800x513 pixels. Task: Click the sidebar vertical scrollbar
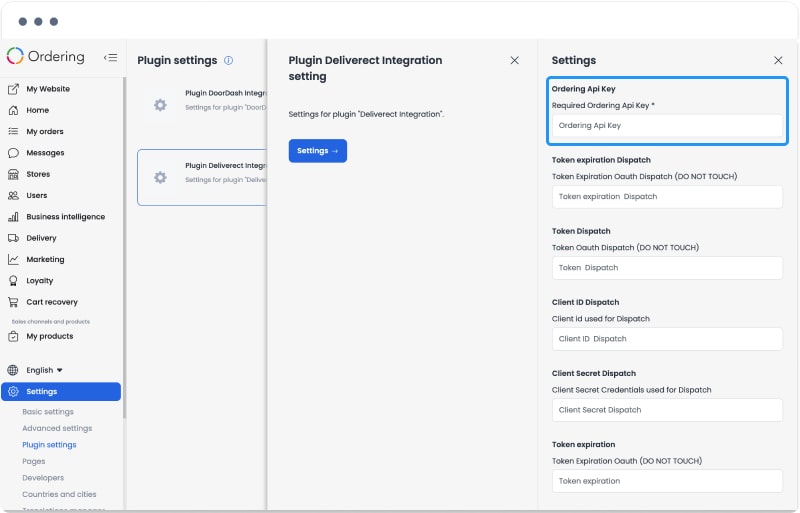pos(124,248)
